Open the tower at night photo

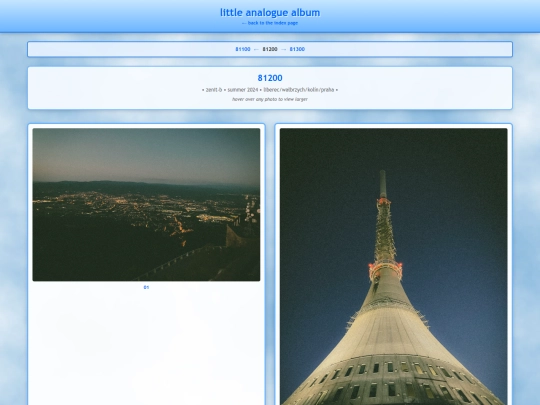[x=393, y=267]
